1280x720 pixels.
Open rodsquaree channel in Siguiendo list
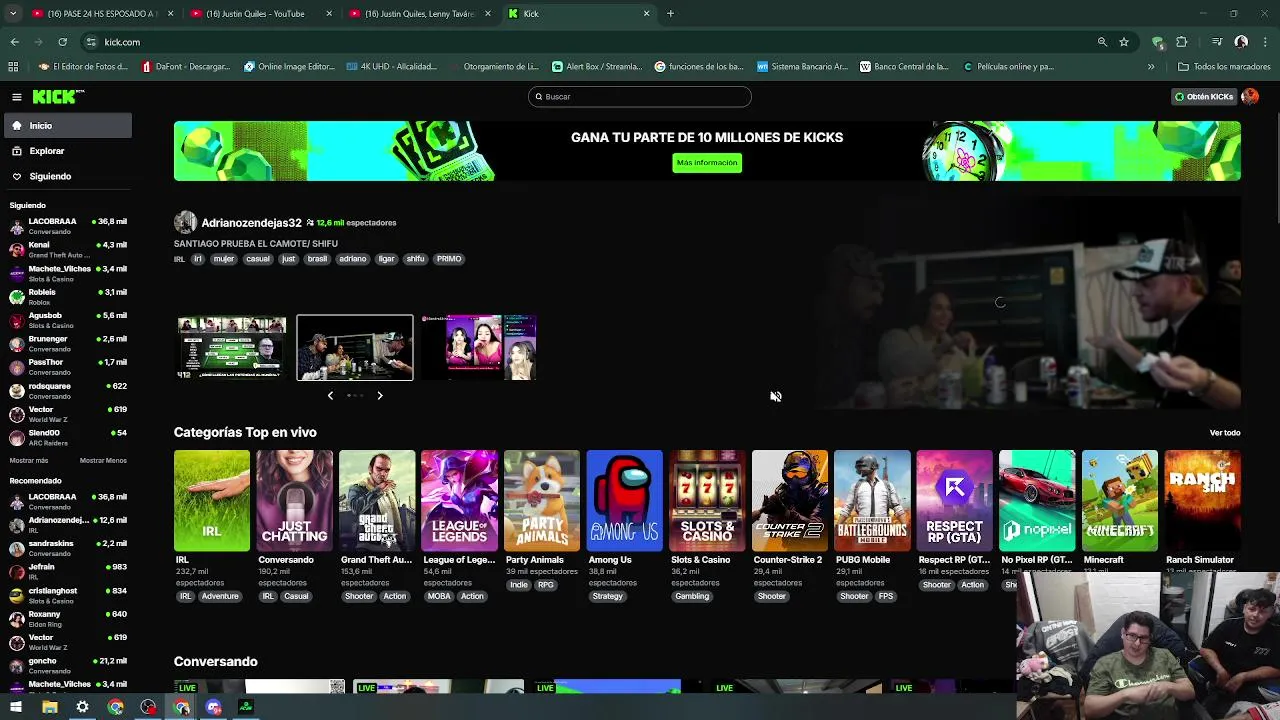pos(66,391)
